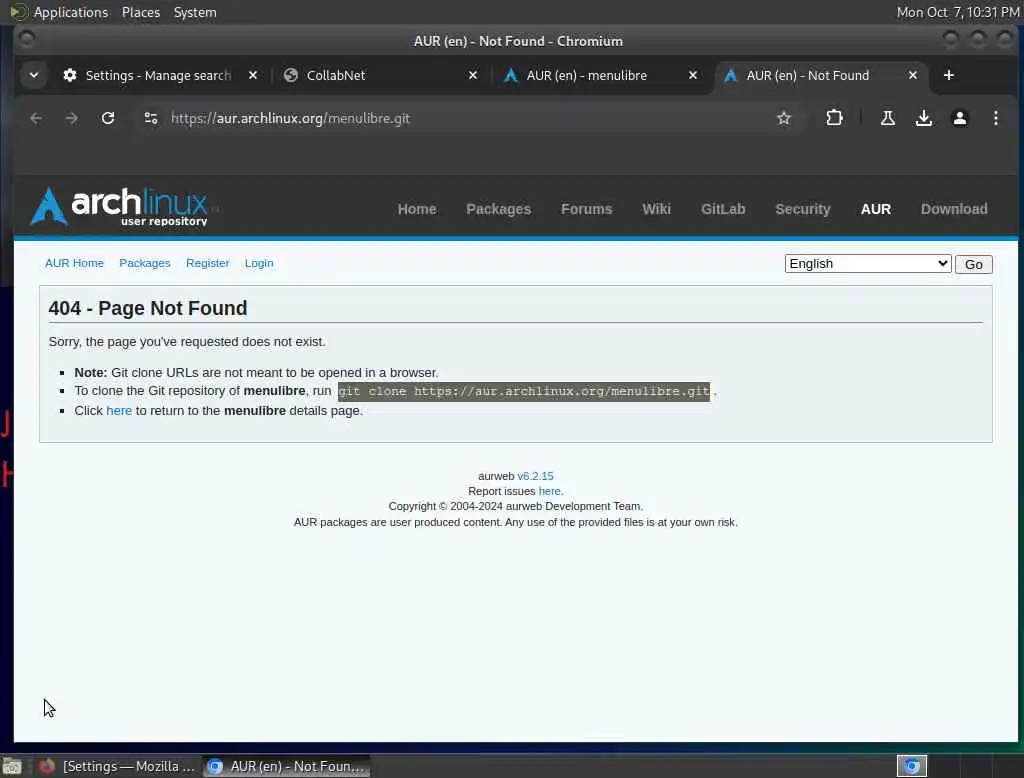The width and height of the screenshot is (1024, 778).
Task: Open Security in Arch navigation
Action: [803, 209]
